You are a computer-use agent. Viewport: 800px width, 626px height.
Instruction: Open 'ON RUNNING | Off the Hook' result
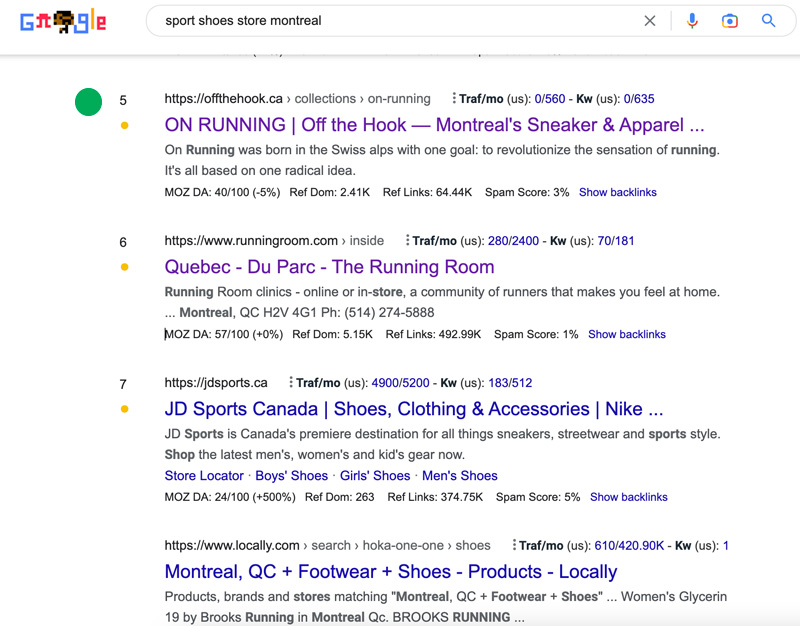pos(434,125)
